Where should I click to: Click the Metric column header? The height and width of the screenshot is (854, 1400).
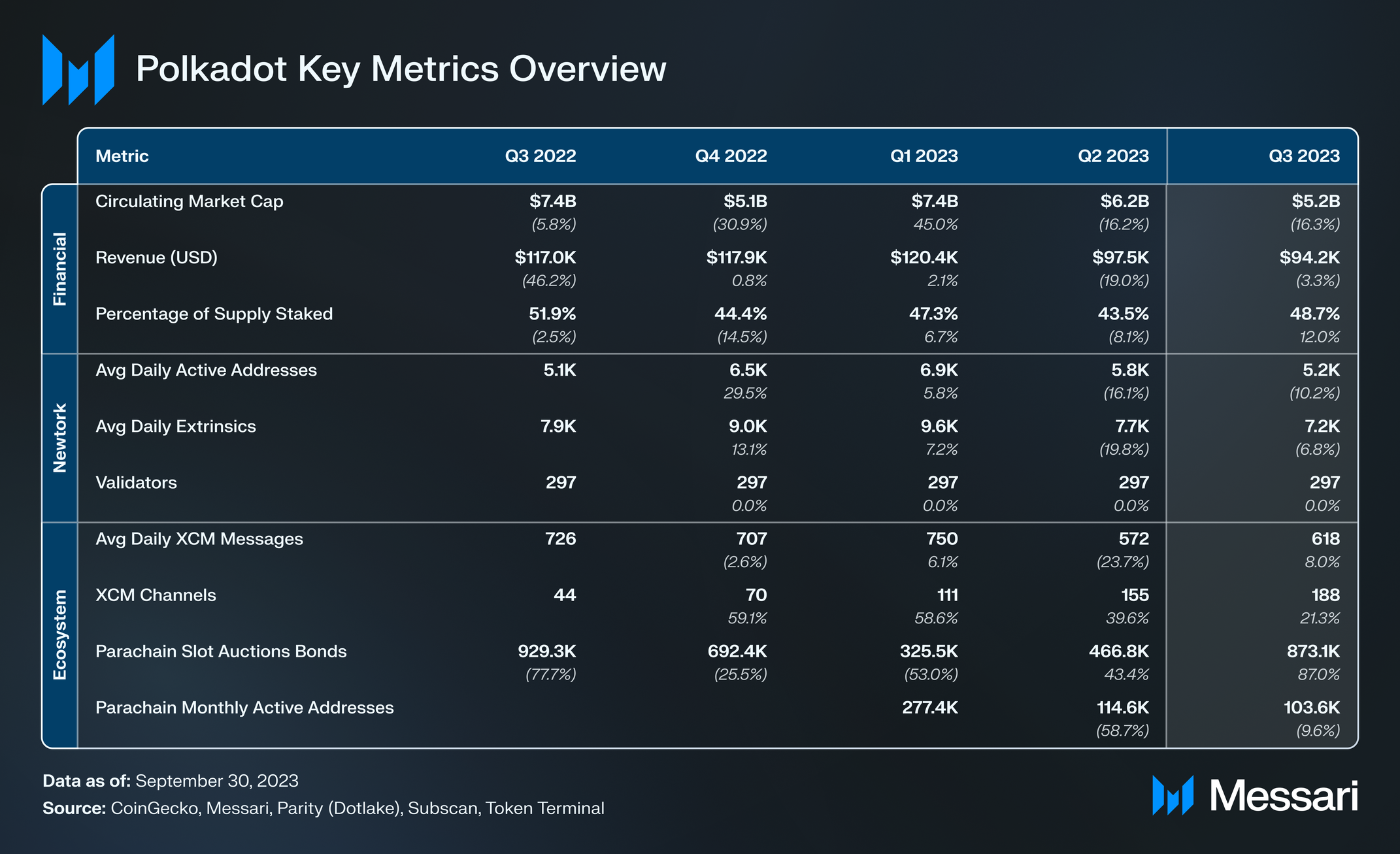pyautogui.click(x=122, y=156)
